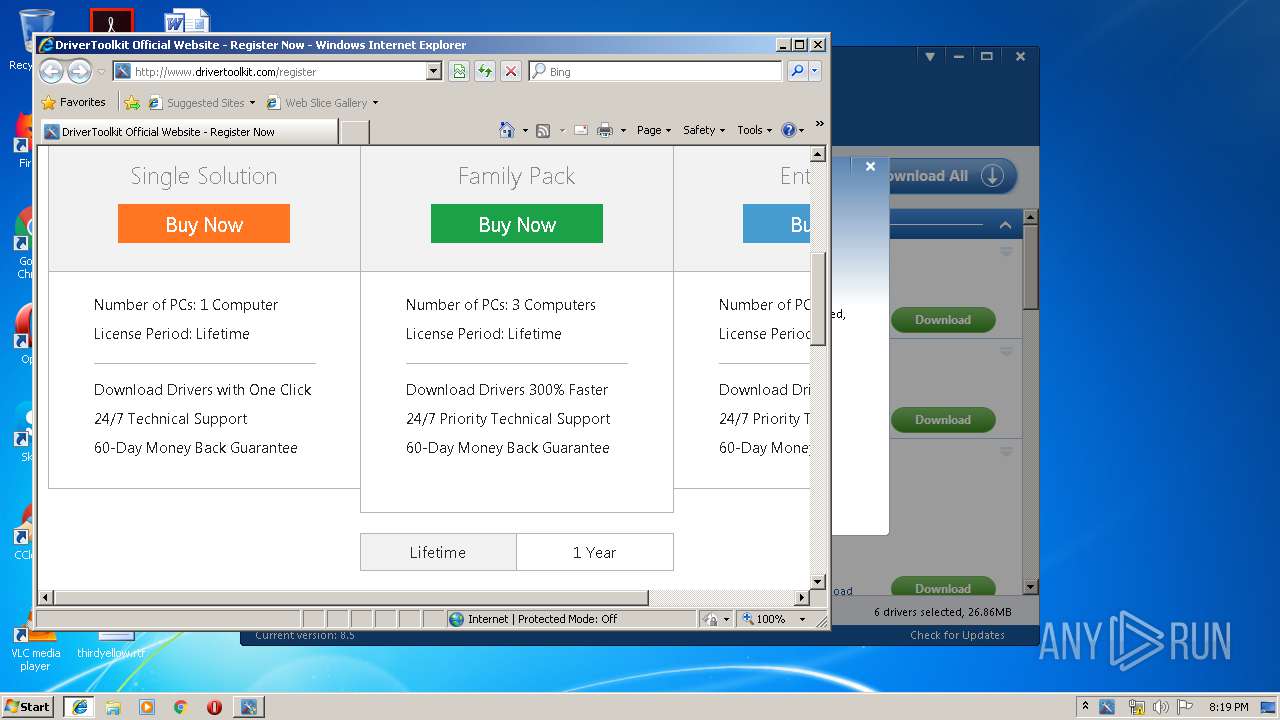The width and height of the screenshot is (1280, 720).
Task: Open Windows Media Player on taskbar
Action: [x=147, y=706]
